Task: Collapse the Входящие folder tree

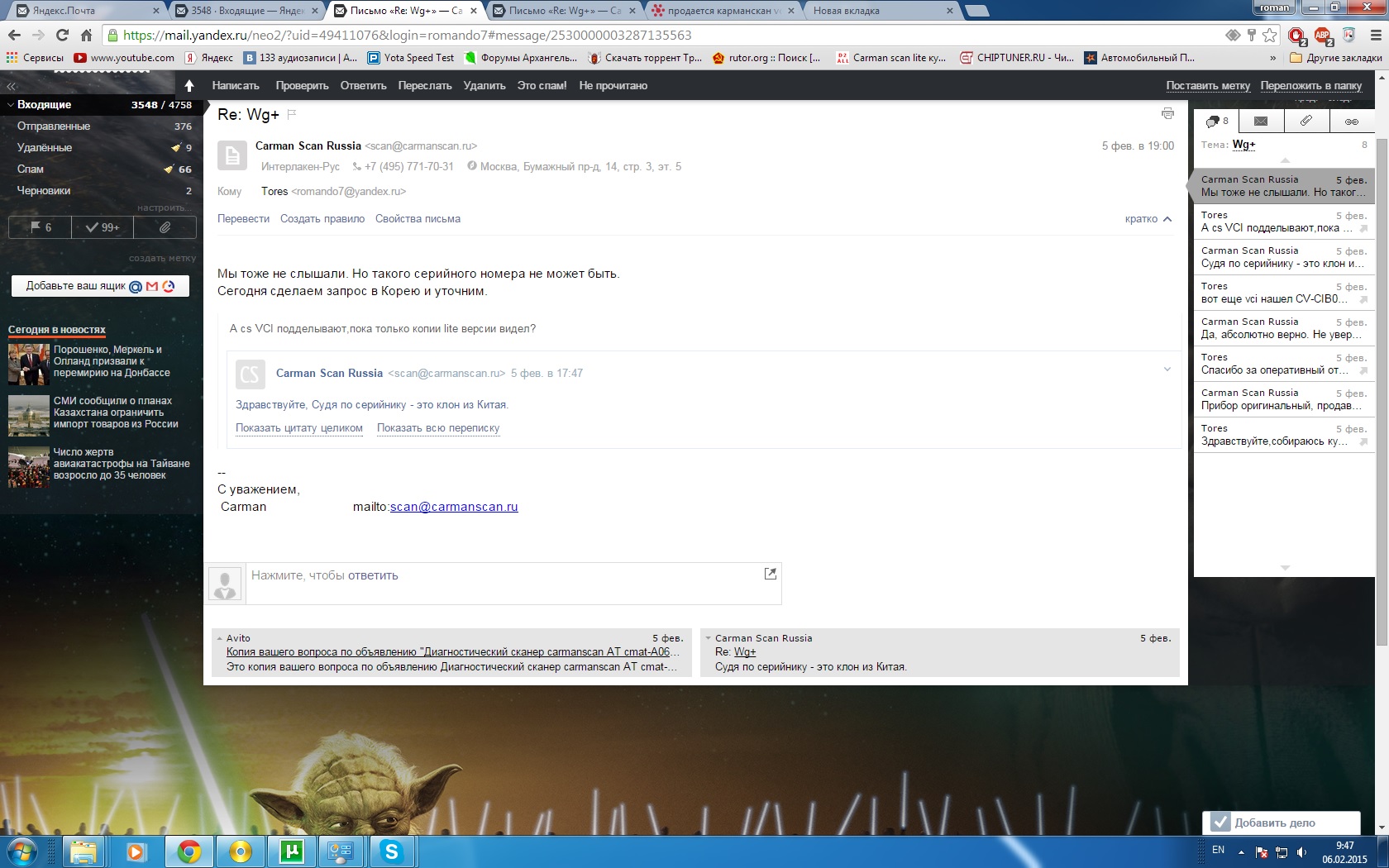Action: click(x=11, y=105)
